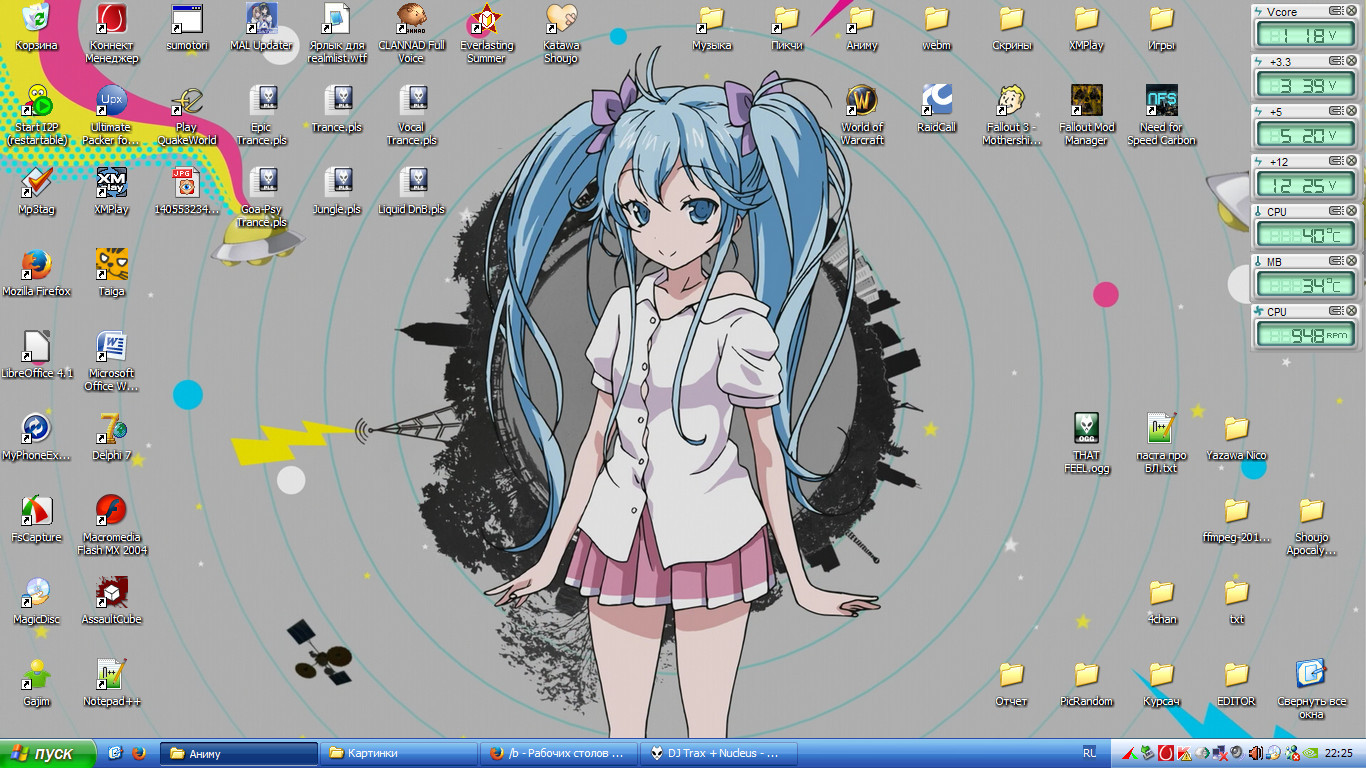Launch Коннект Менеджер from the desktop
This screenshot has height=768, width=1366.
tap(111, 33)
